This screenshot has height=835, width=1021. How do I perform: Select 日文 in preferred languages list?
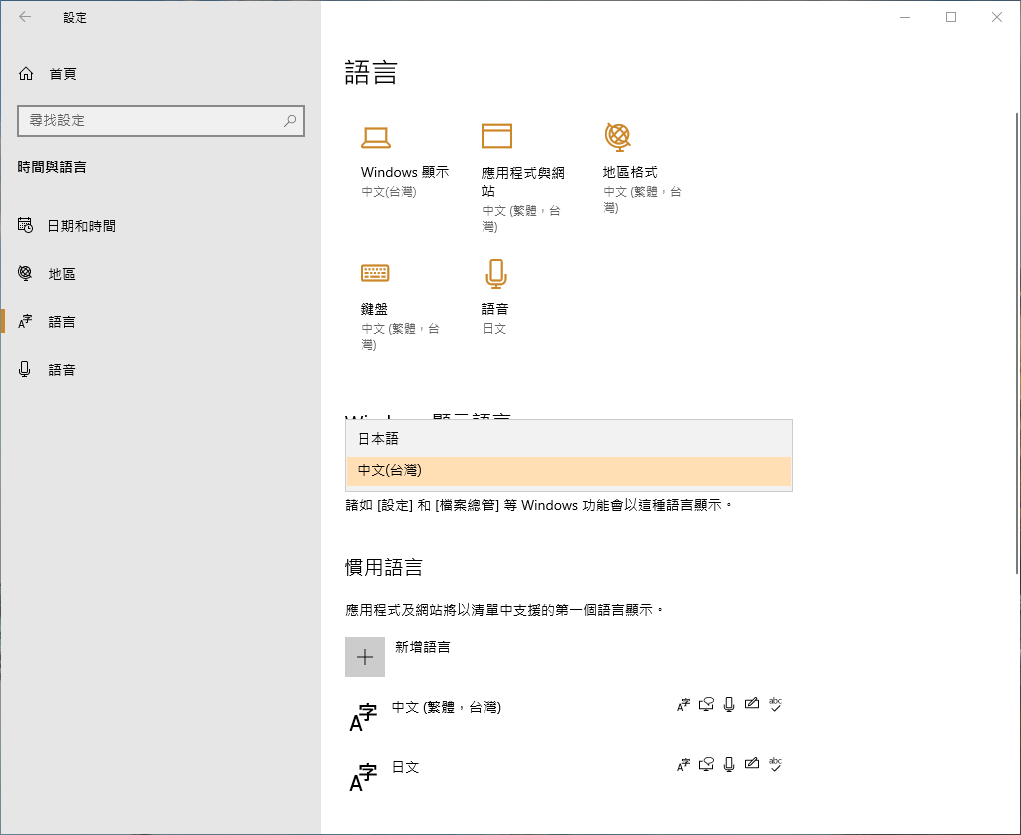(x=405, y=768)
